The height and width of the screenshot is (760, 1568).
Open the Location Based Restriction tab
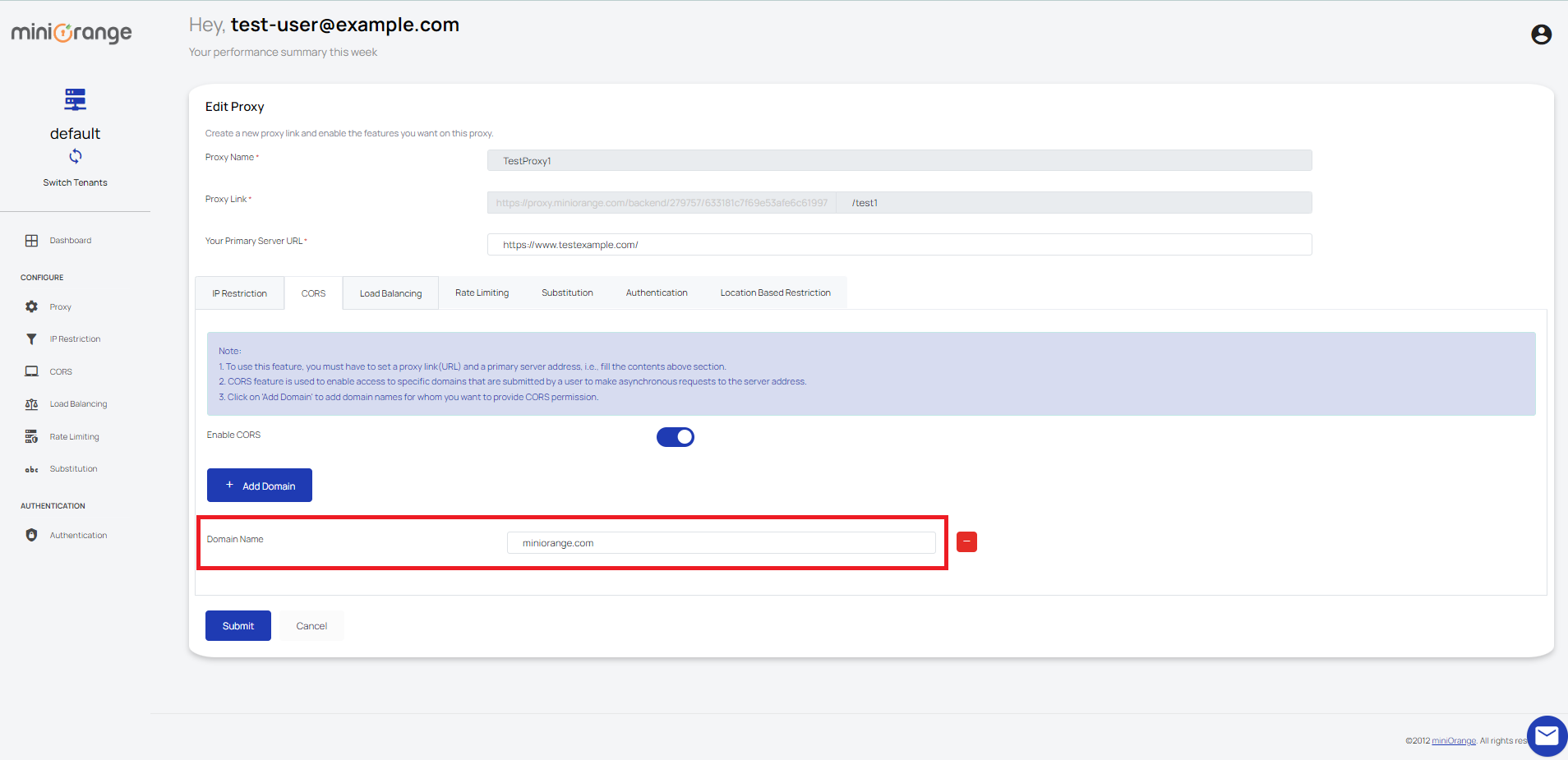coord(775,292)
